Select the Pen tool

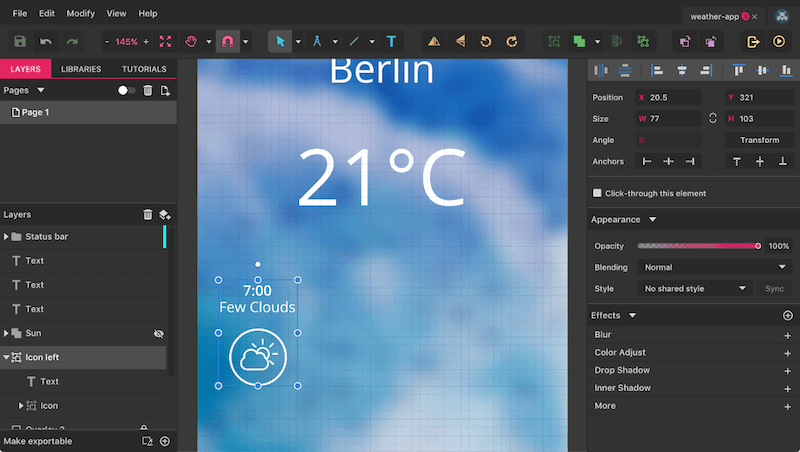point(317,42)
